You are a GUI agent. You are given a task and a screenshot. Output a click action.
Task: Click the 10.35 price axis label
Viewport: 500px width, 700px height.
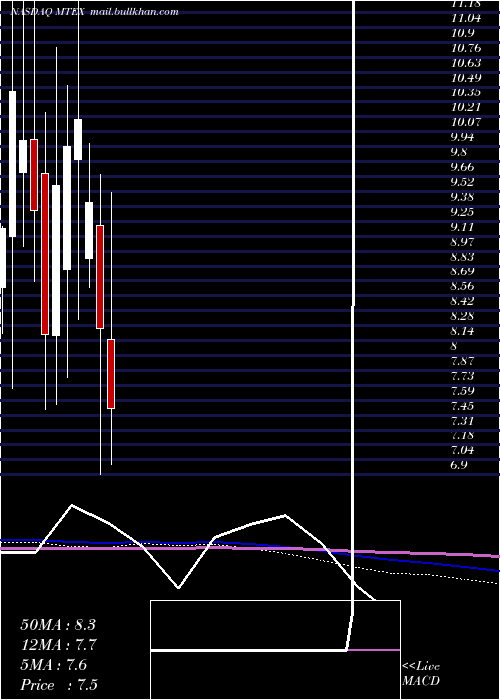tap(466, 92)
